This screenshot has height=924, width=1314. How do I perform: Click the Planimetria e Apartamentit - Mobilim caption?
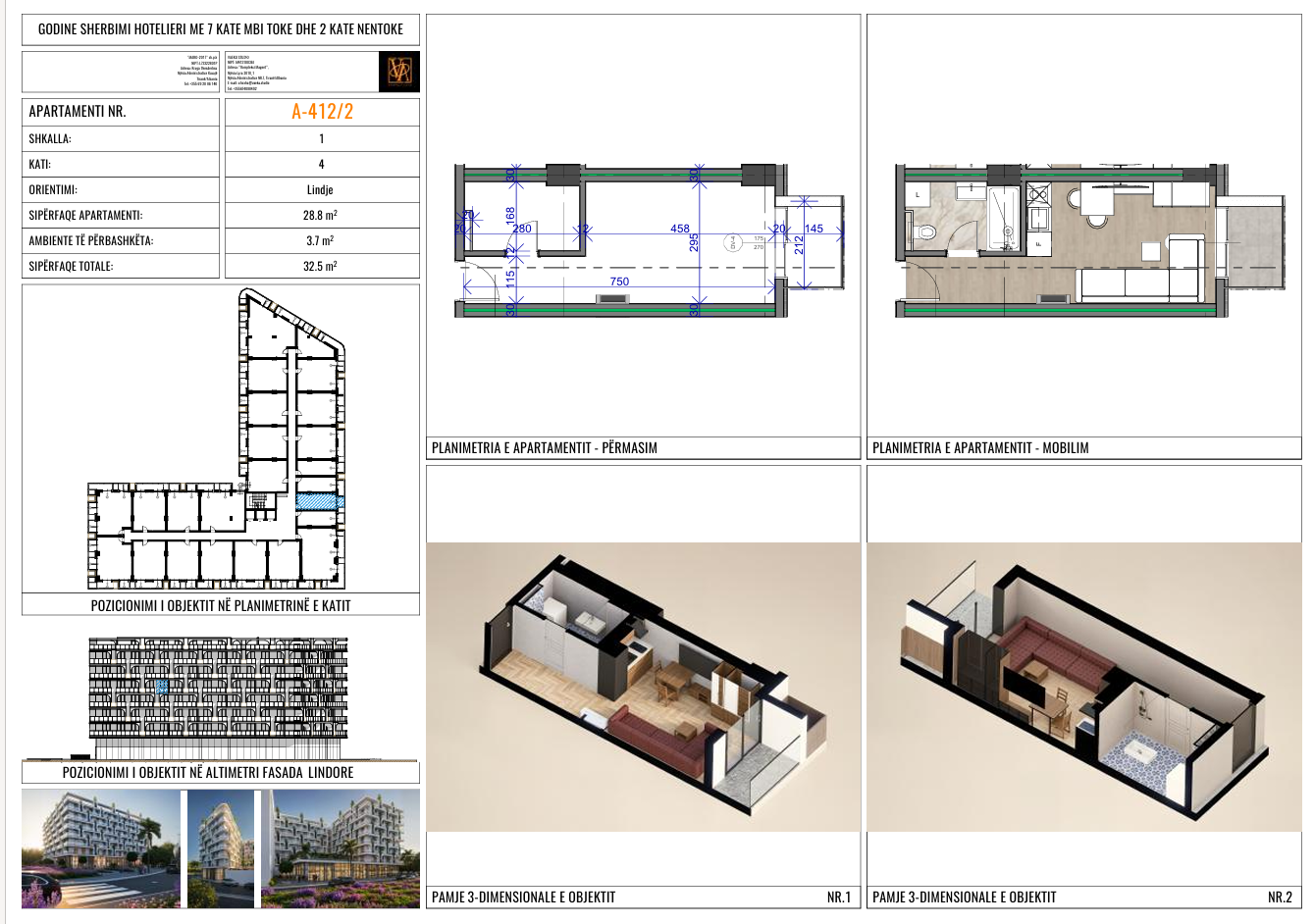980,448
